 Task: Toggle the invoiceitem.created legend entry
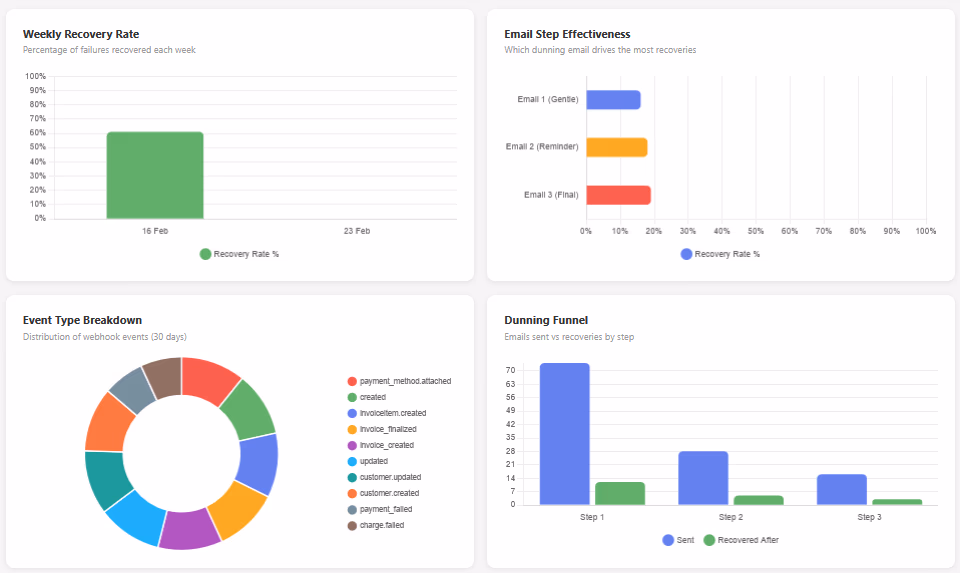[x=392, y=413]
